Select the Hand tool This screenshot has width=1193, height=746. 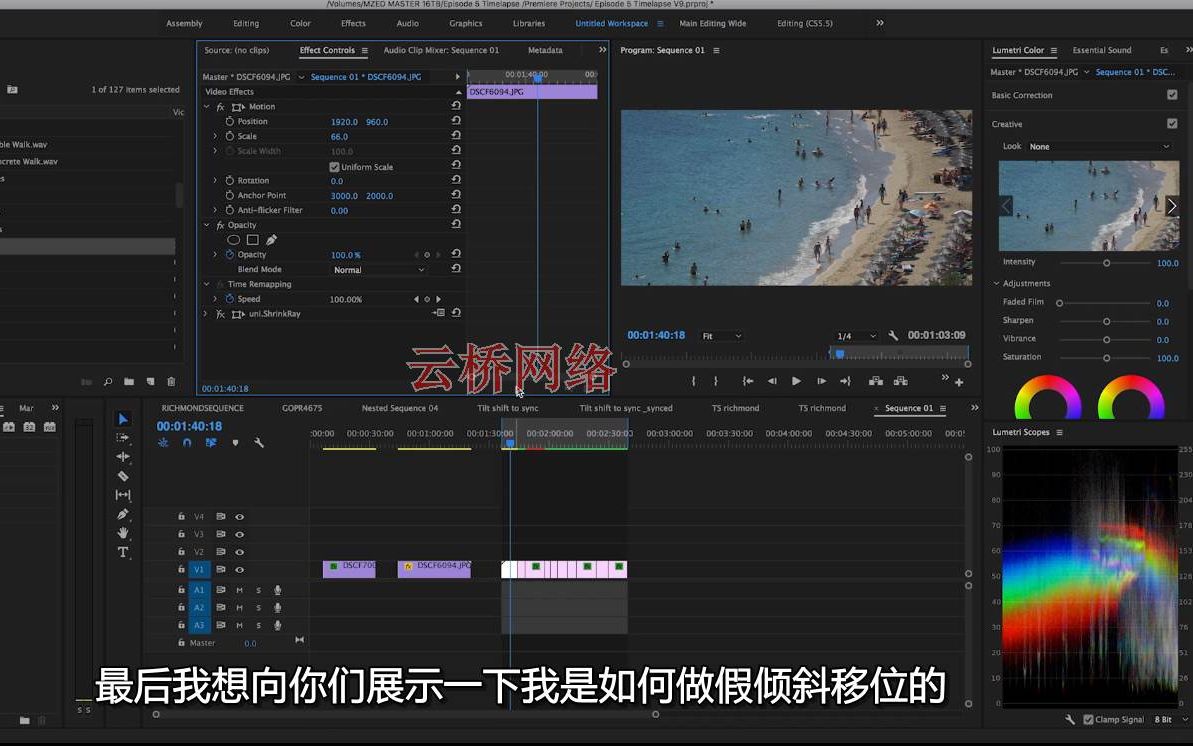pyautogui.click(x=123, y=528)
